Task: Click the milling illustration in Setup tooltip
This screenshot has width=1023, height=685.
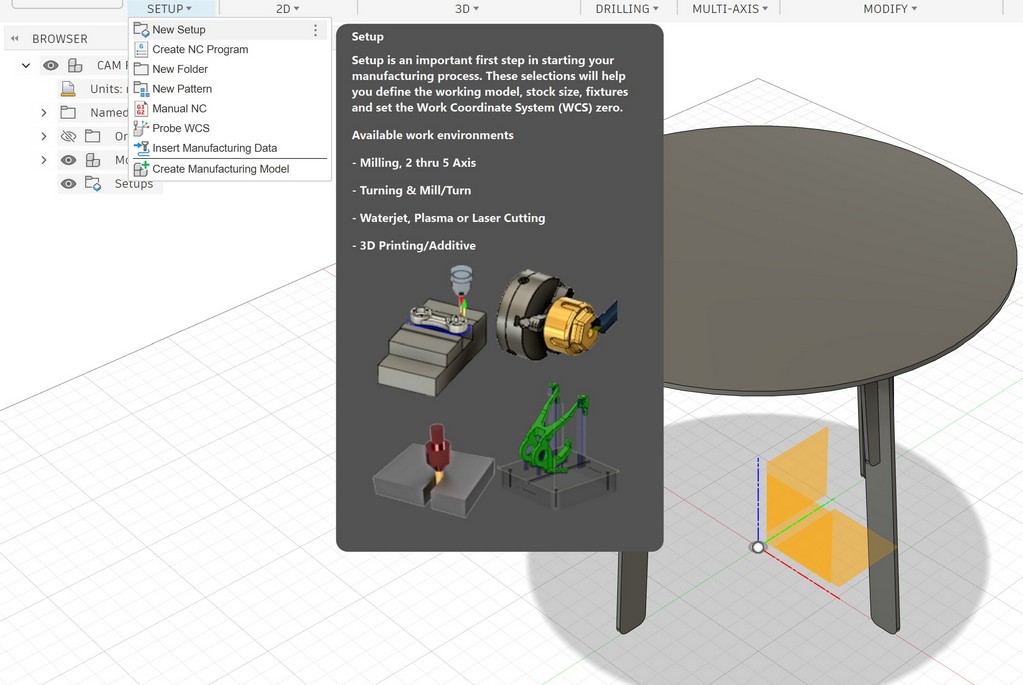Action: click(x=432, y=329)
